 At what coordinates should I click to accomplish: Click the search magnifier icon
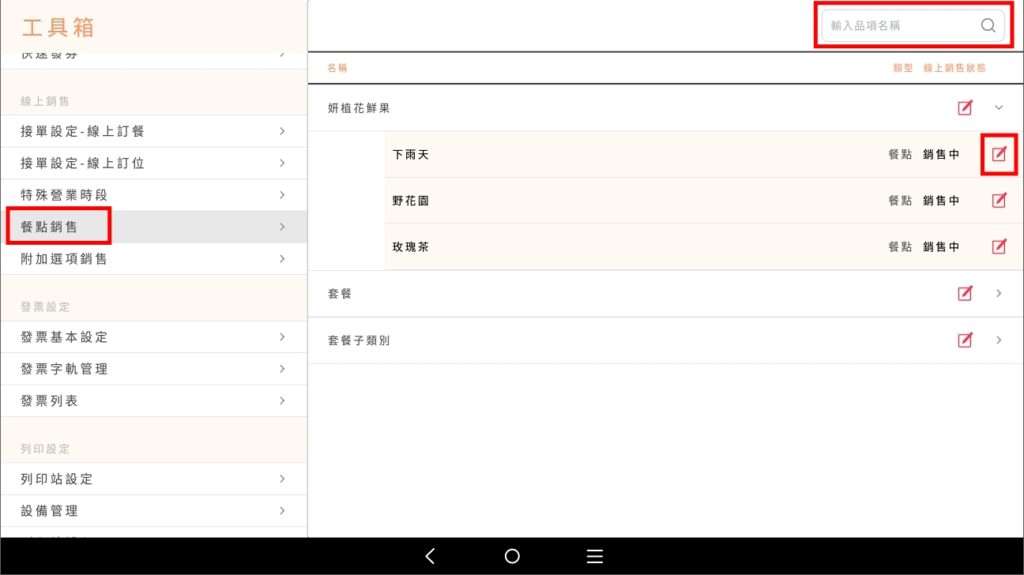tap(988, 26)
